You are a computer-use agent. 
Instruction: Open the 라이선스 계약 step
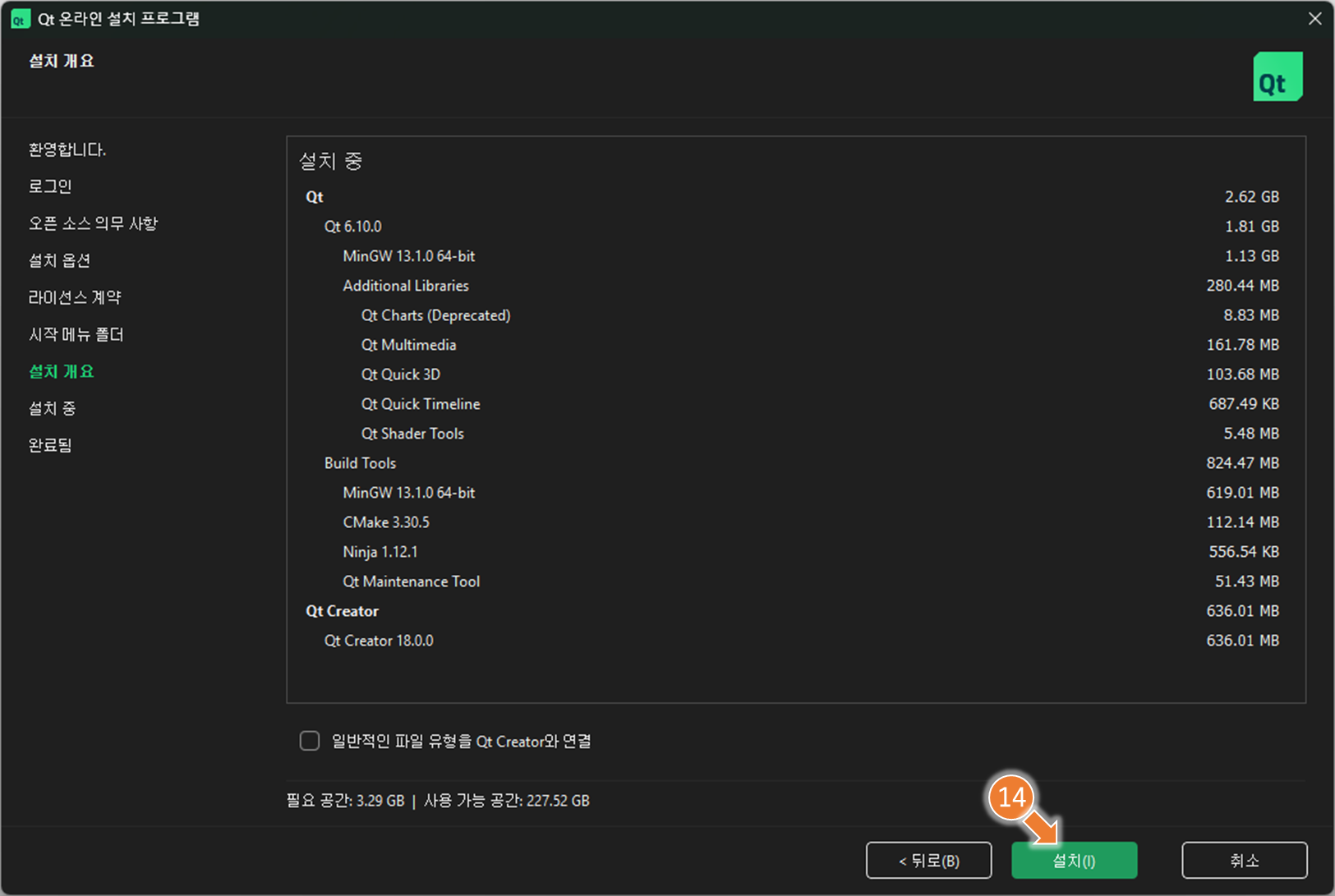click(x=75, y=297)
